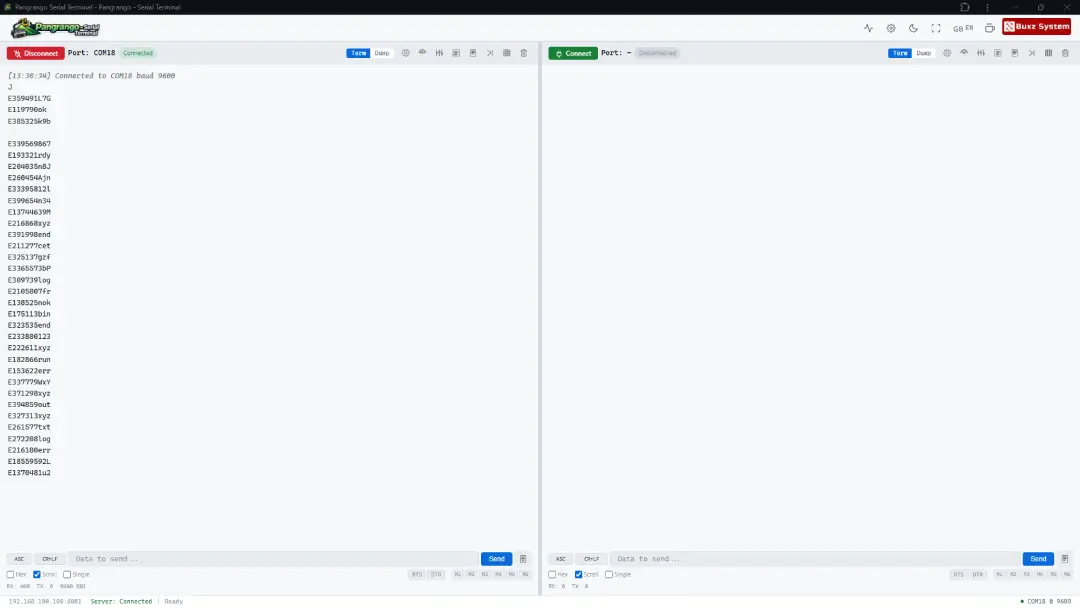
Task: Change CR+LF line ending in right panel
Action: [x=592, y=559]
